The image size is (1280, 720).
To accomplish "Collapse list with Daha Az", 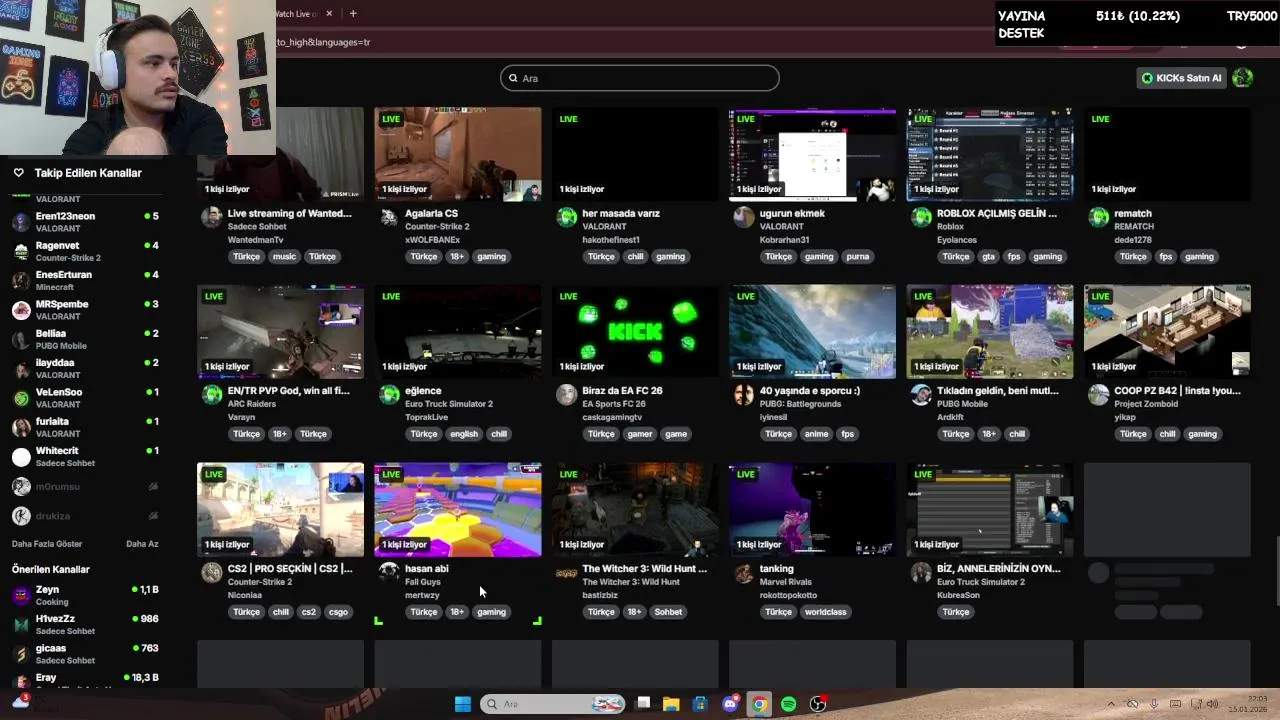I will click(142, 544).
